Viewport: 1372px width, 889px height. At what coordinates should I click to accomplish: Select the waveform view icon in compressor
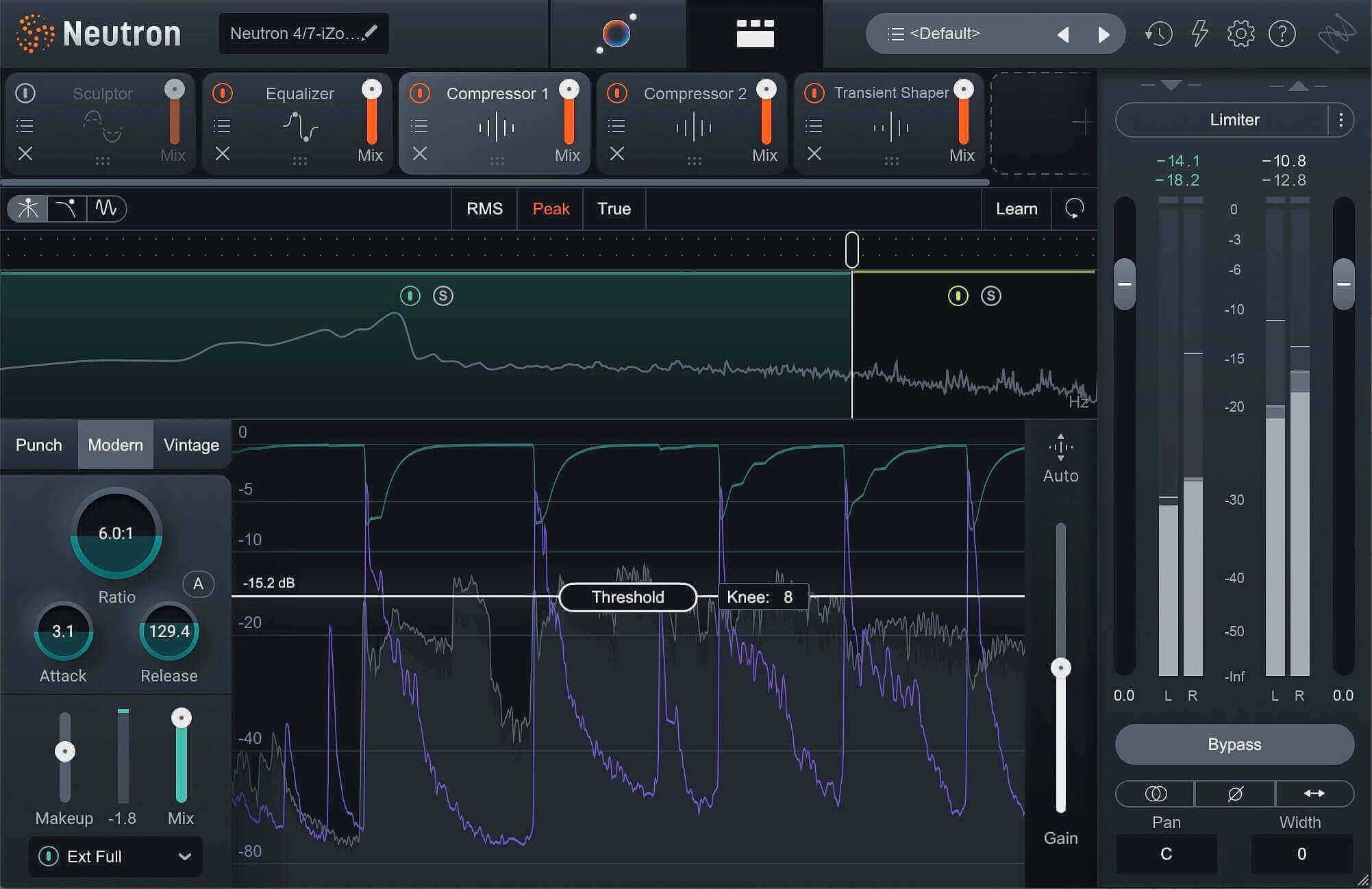(x=106, y=208)
